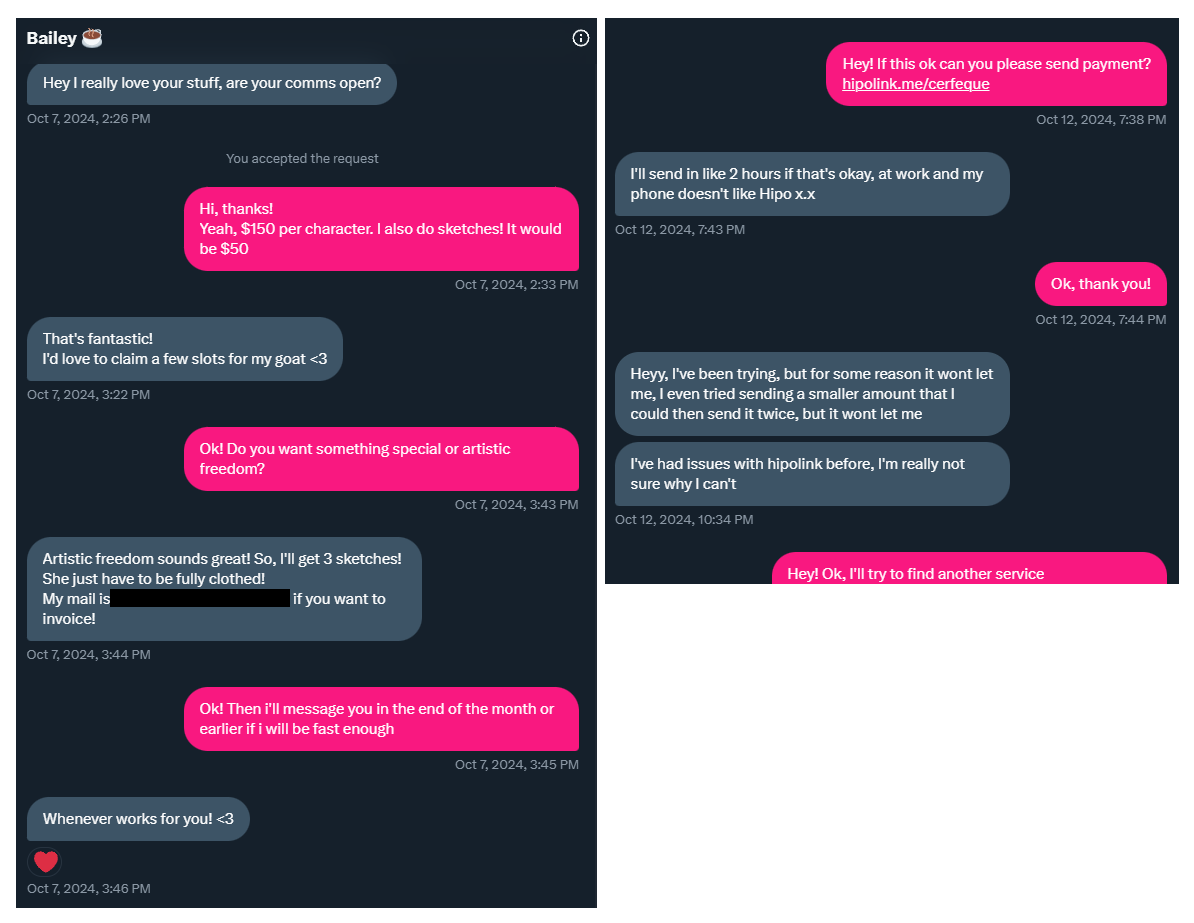Select "I'll send in like 2 hours" message
The width and height of the screenshot is (1194, 923).
[x=811, y=184]
